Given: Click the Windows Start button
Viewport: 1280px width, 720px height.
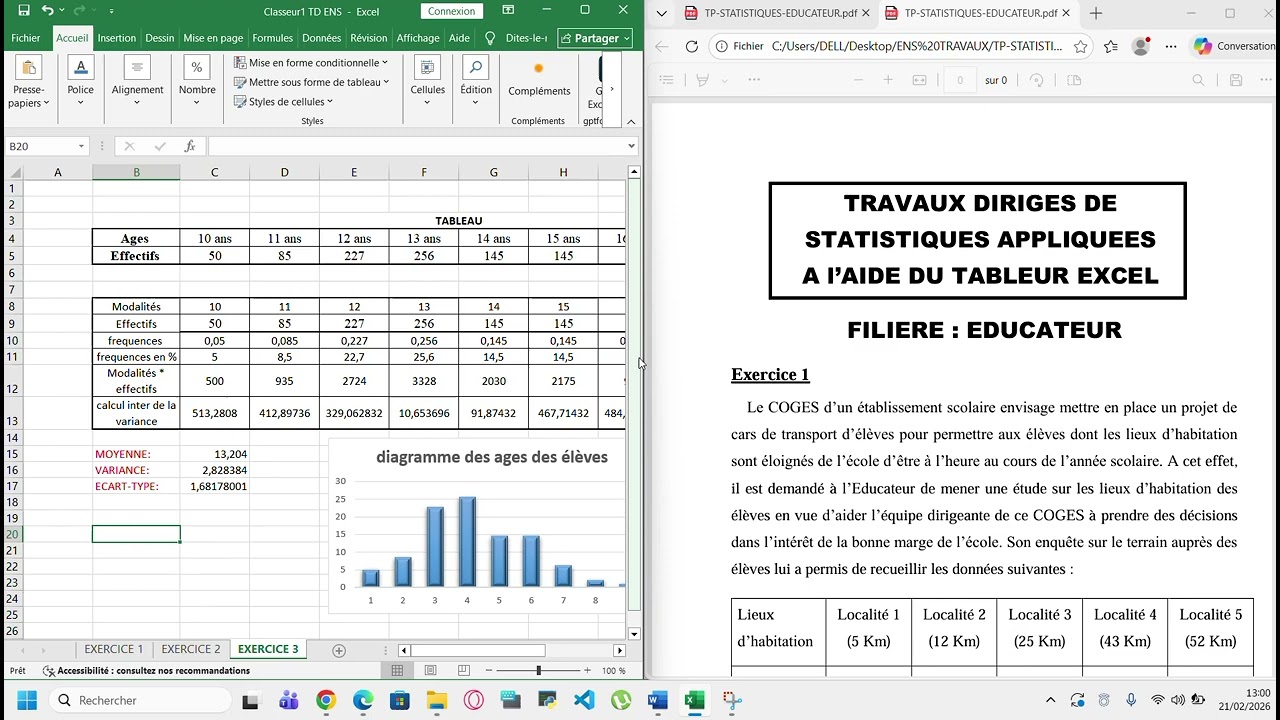Looking at the screenshot, I should coord(27,700).
